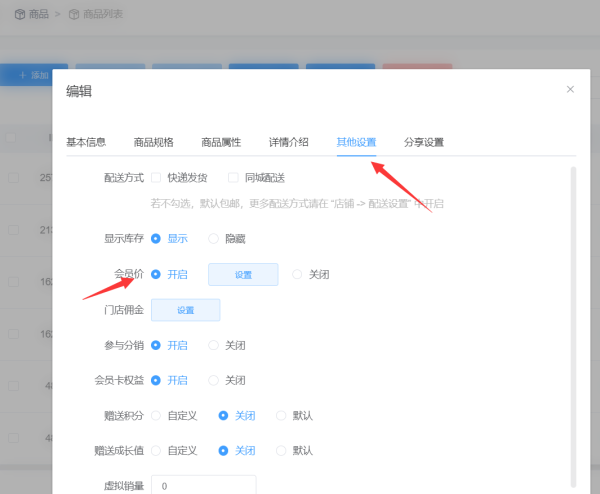Go to the 商品属性 tab
This screenshot has height=494, width=600.
point(221,142)
